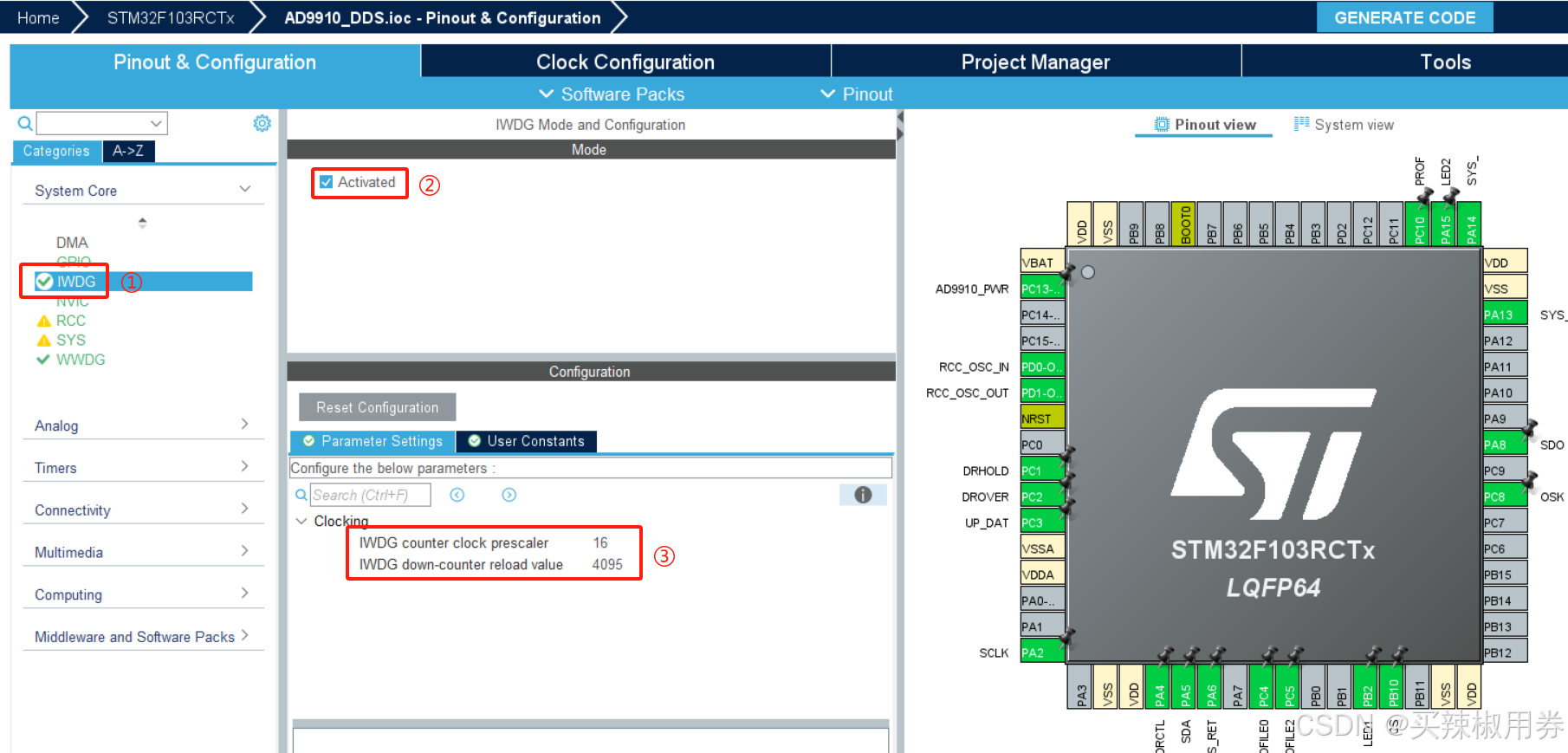Screen dimensions: 1568x753
Task: Open the Software Packs dropdown menu
Action: 612,94
